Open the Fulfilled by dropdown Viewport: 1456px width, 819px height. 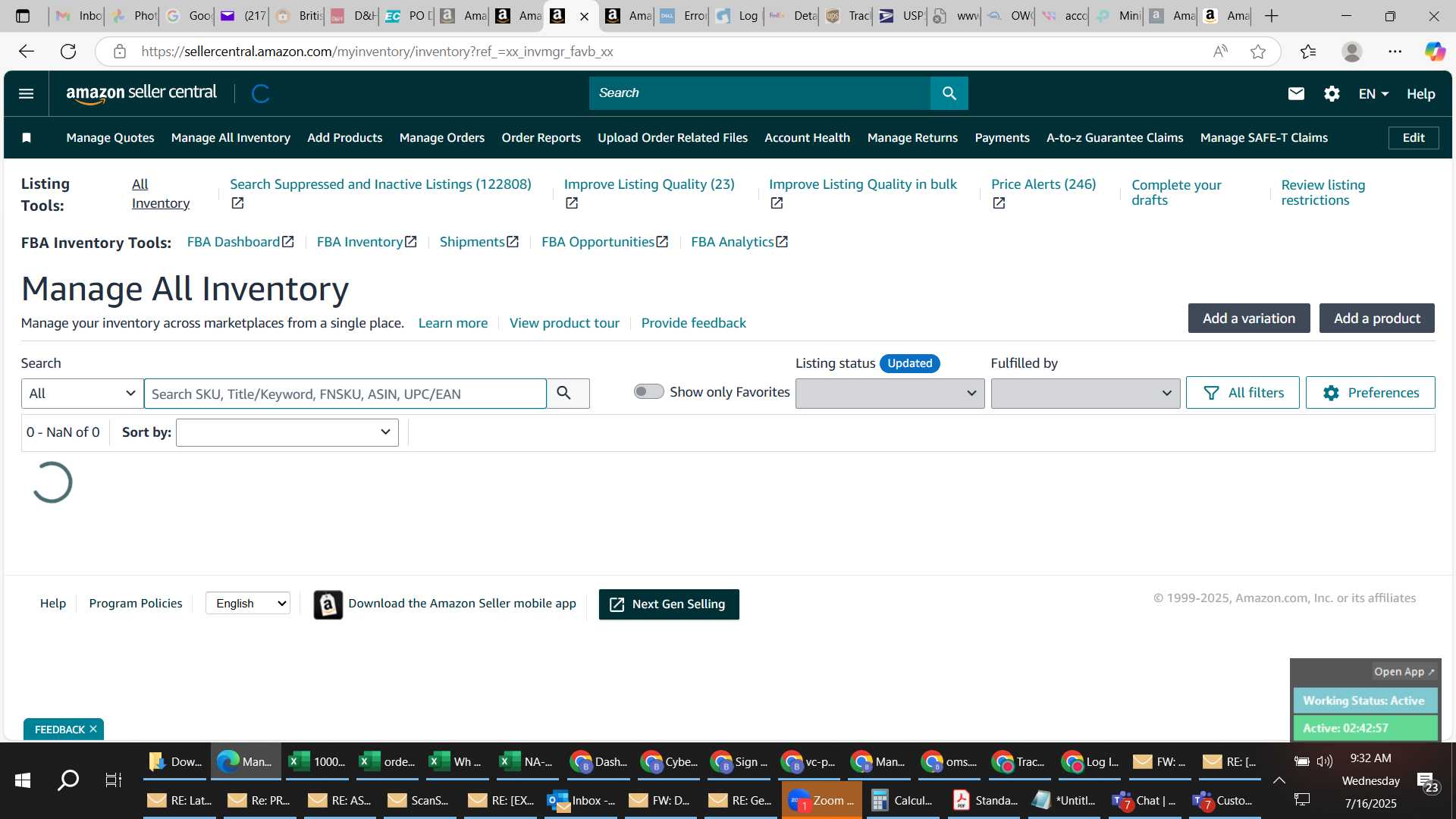[1085, 393]
